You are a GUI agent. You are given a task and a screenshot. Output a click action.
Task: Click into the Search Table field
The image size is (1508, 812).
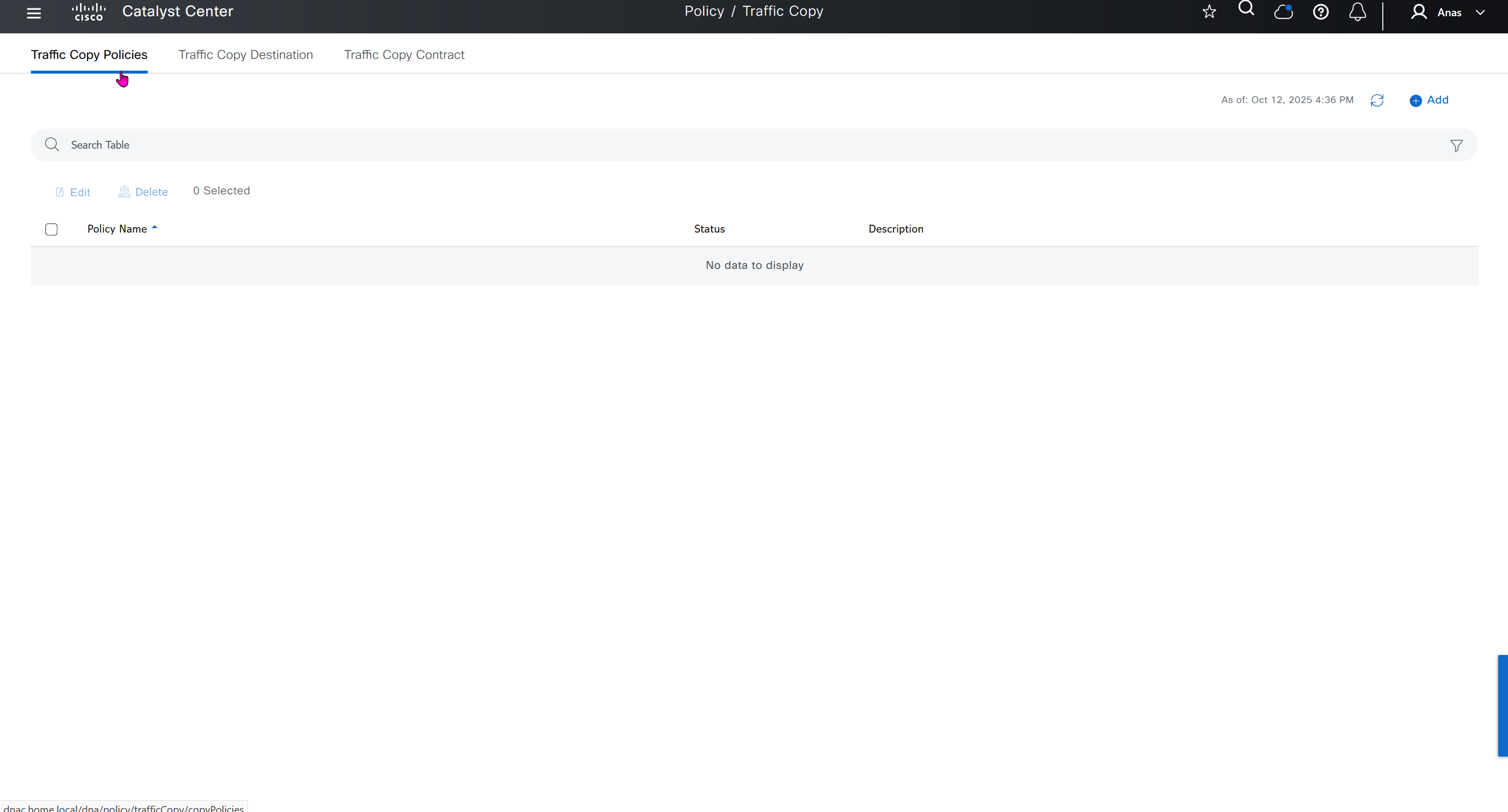[x=702, y=145]
